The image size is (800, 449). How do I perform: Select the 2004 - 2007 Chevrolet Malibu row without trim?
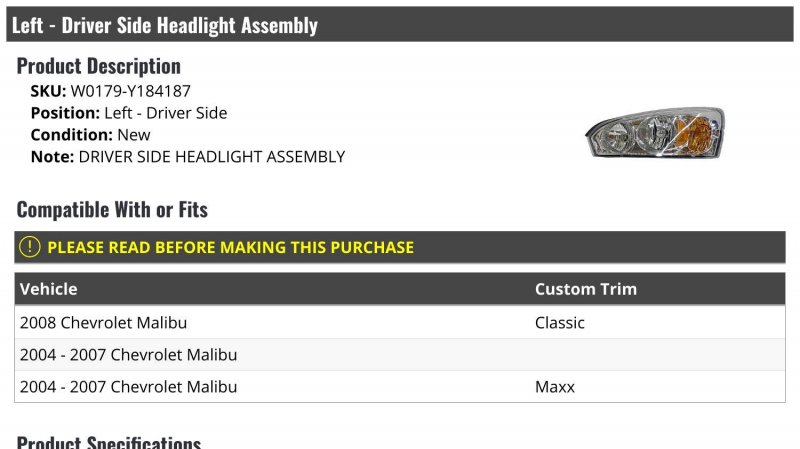tap(128, 355)
